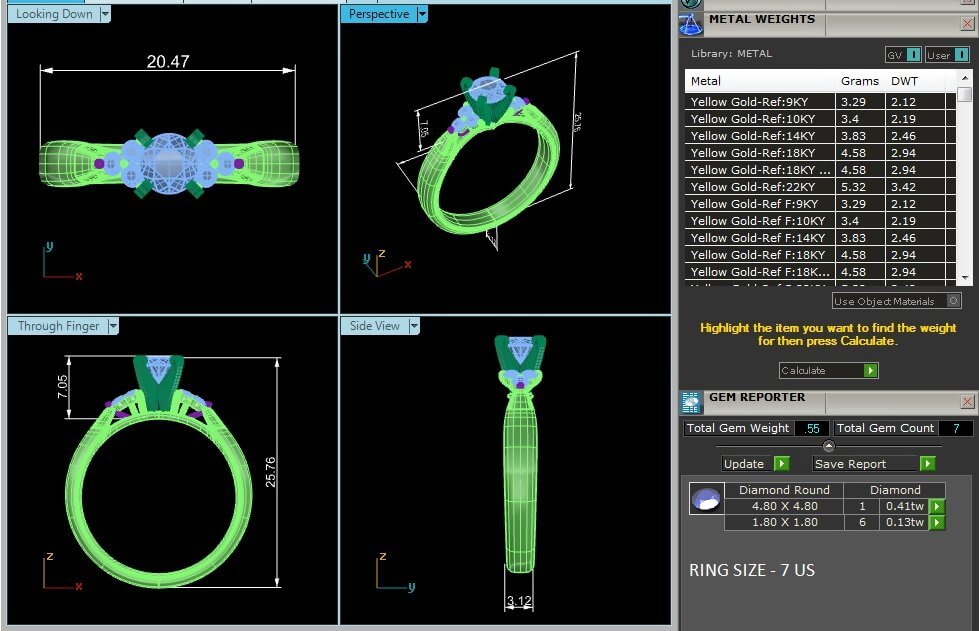The height and width of the screenshot is (631, 979).
Task: Click the Metal Weights panel icon
Action: [691, 24]
